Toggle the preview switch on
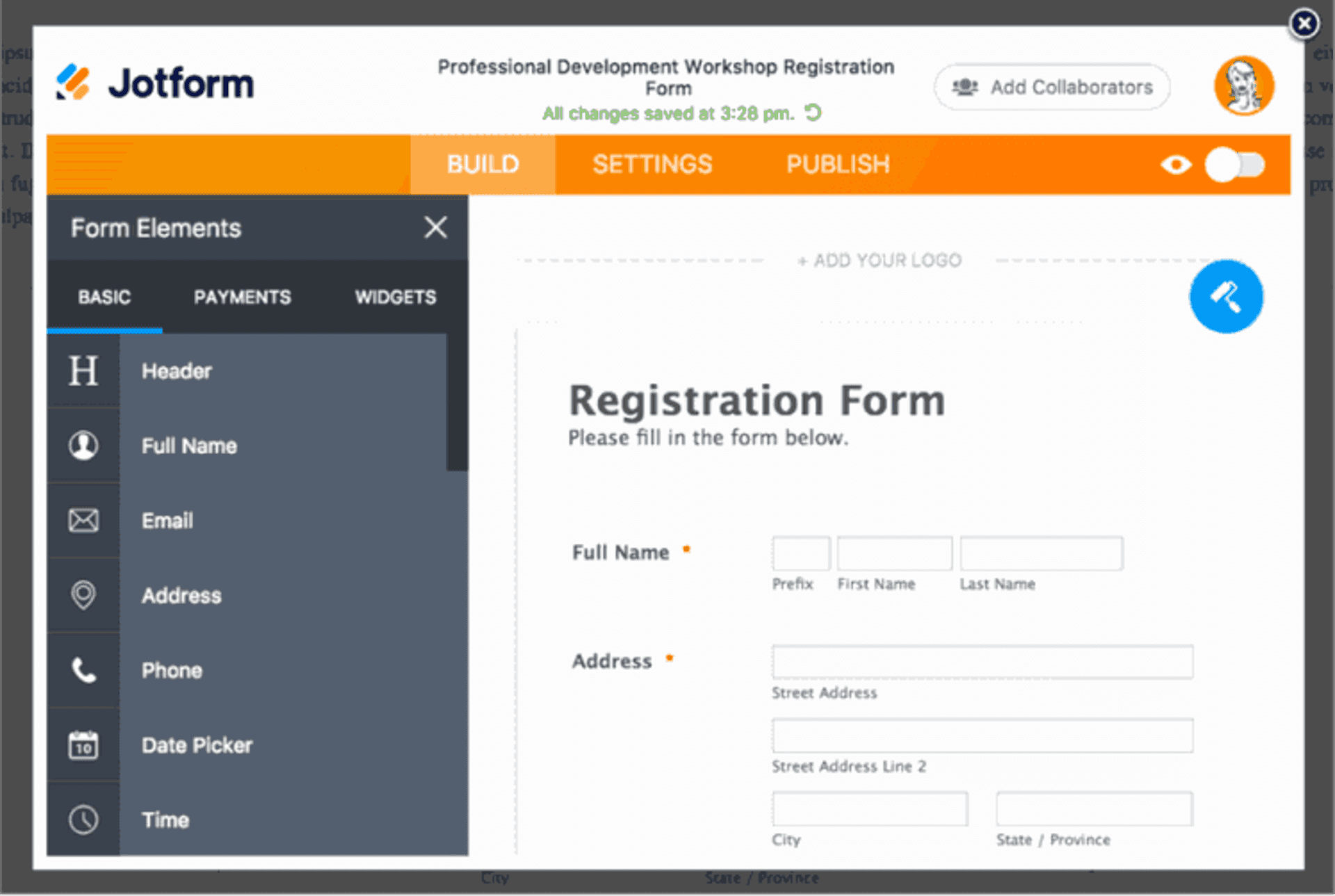 click(1236, 164)
